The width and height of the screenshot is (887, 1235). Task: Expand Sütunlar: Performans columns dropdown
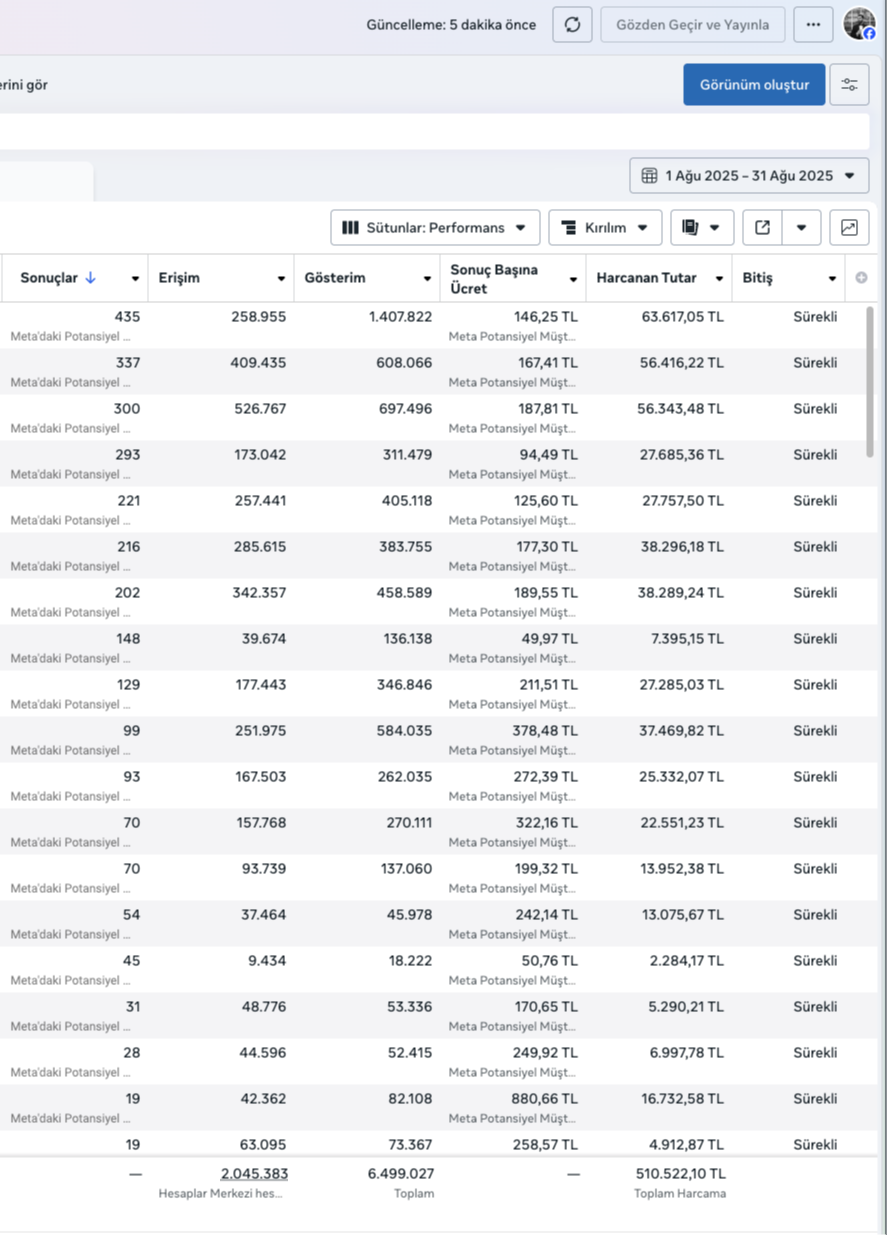click(x=435, y=228)
